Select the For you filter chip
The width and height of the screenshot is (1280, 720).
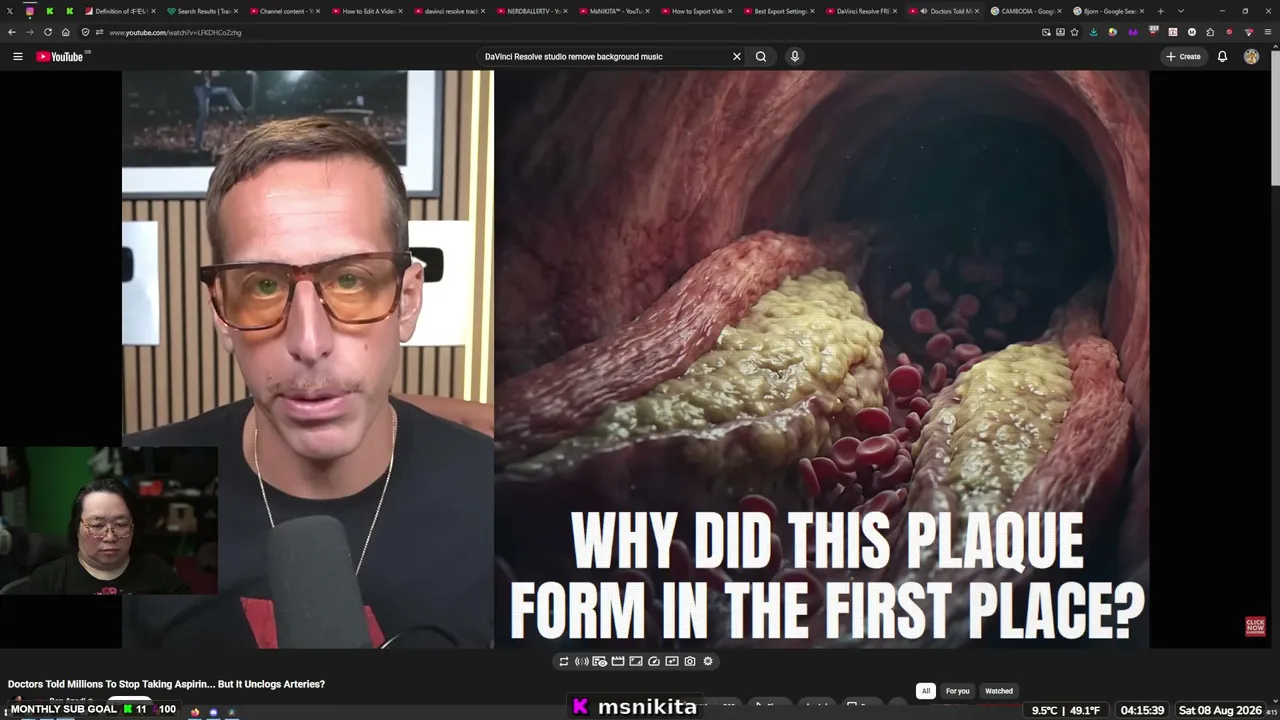(x=958, y=691)
